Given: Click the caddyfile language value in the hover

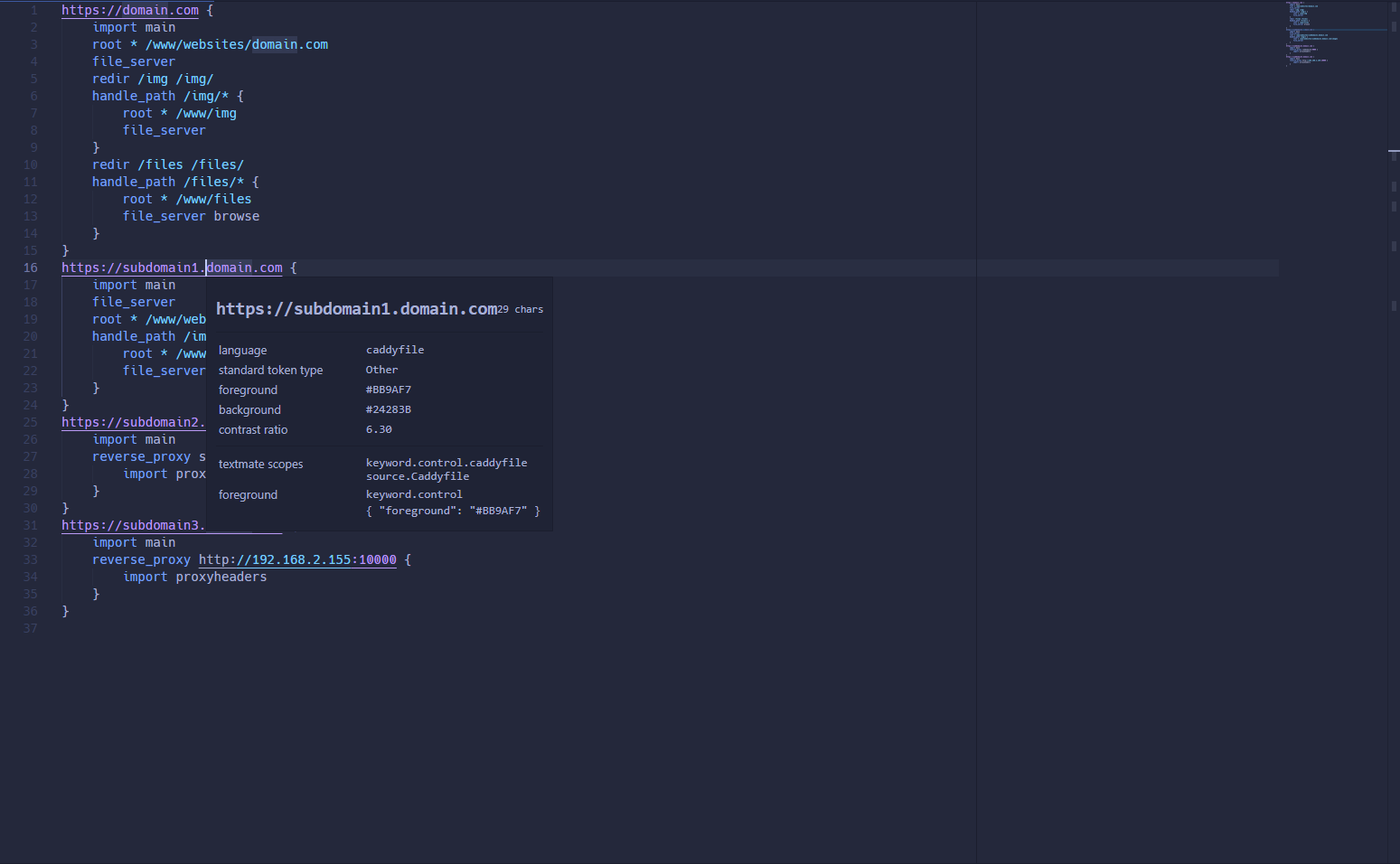Looking at the screenshot, I should point(395,349).
